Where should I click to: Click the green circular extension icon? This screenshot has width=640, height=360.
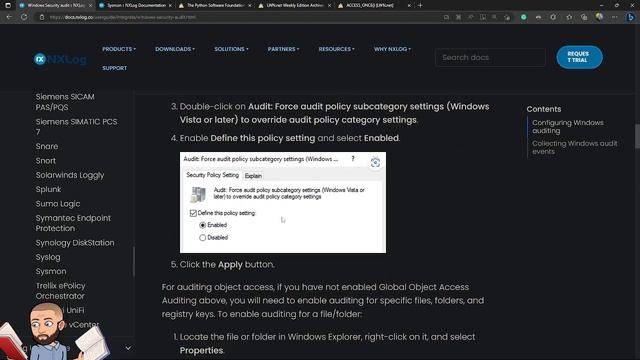[524, 17]
